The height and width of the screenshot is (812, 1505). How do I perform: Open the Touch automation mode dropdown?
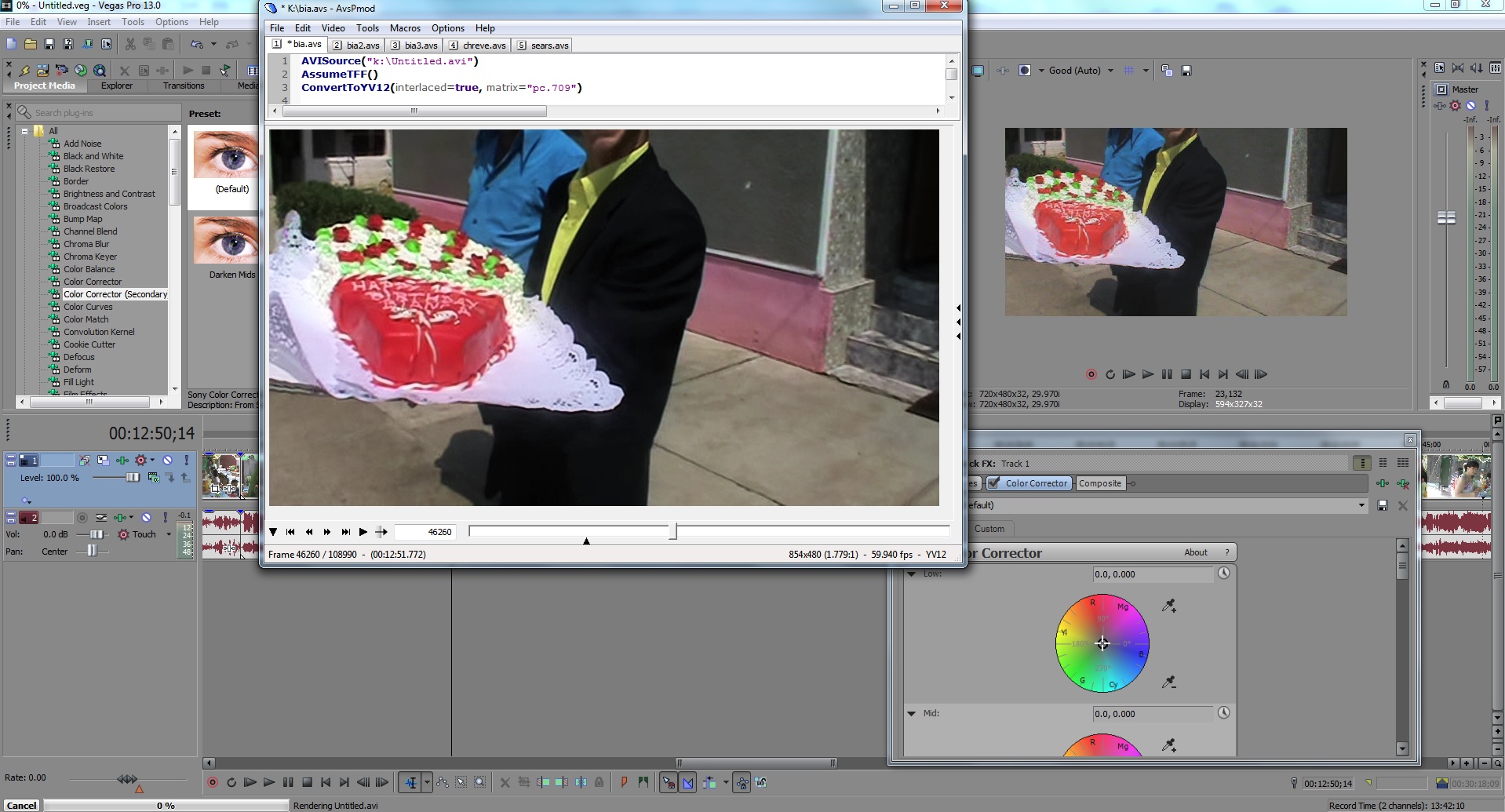tap(168, 534)
